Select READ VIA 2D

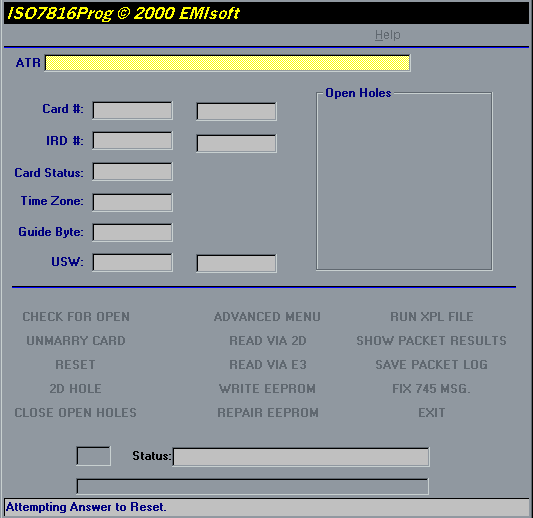tap(268, 341)
